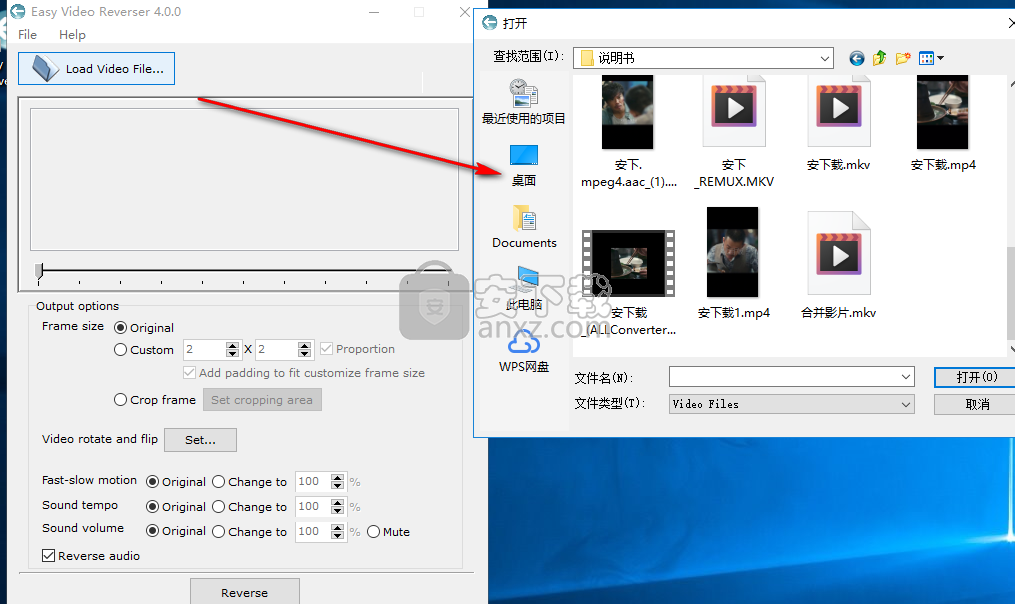Image resolution: width=1015 pixels, height=604 pixels.
Task: Click Set button for rotate and flip
Action: (201, 440)
